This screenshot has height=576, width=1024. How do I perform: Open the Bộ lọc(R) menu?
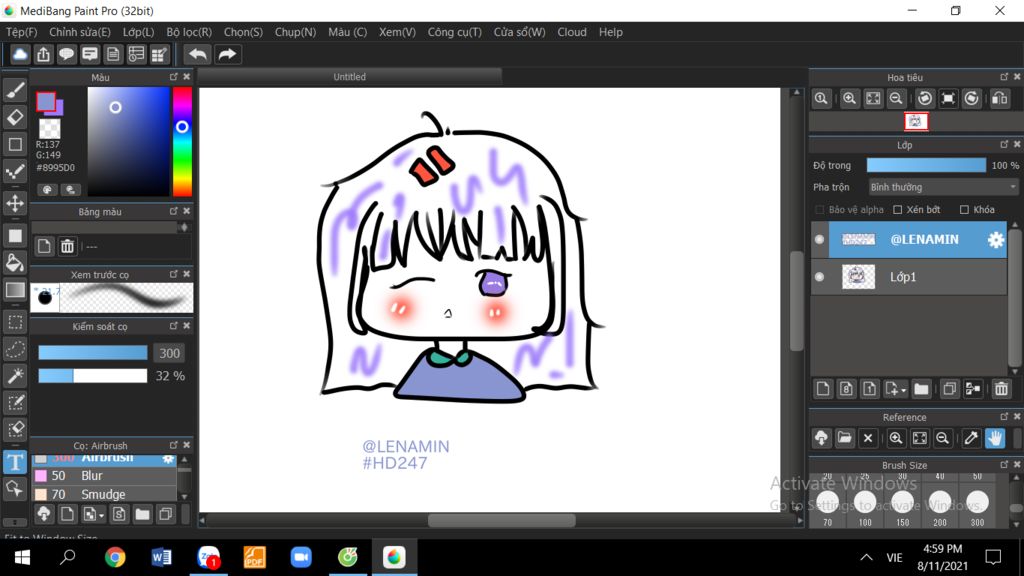coord(189,32)
